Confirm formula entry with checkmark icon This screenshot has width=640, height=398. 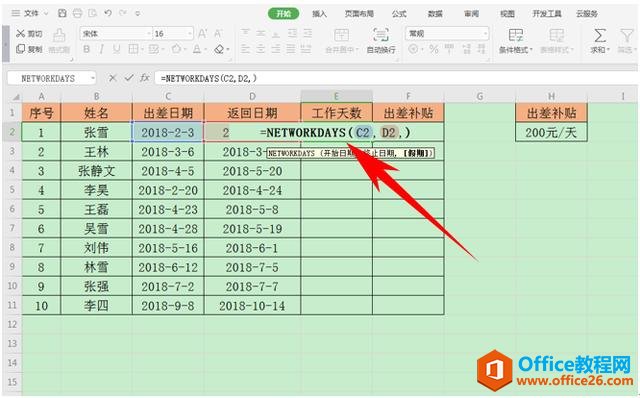tap(129, 78)
